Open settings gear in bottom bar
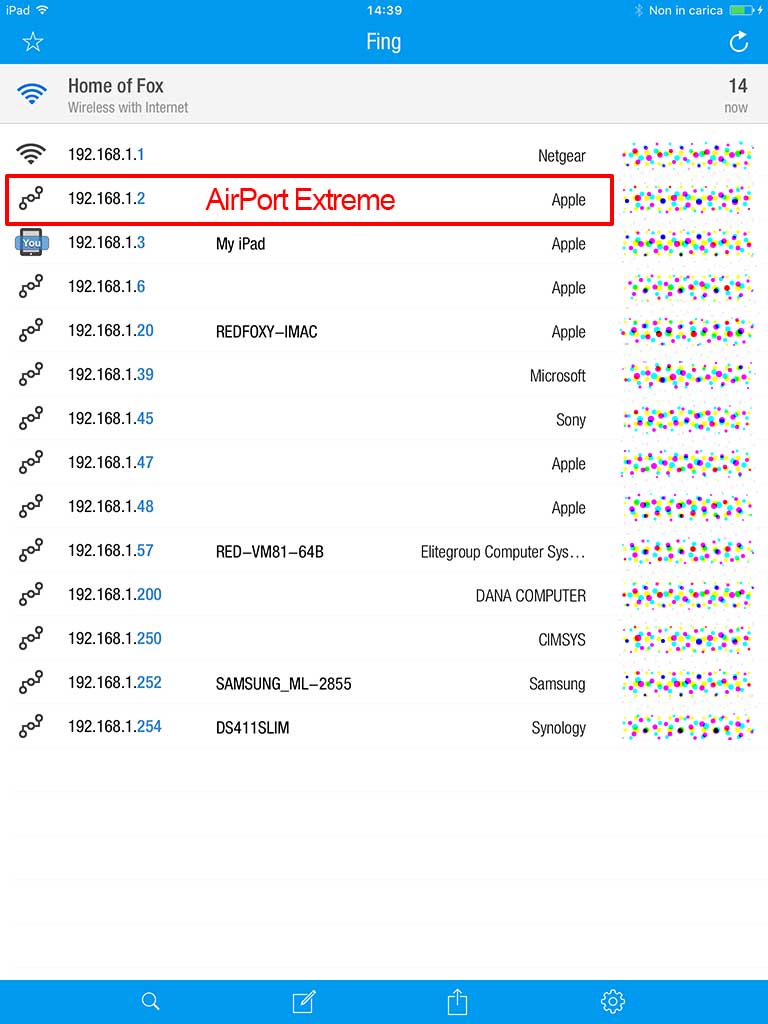 pyautogui.click(x=613, y=1001)
